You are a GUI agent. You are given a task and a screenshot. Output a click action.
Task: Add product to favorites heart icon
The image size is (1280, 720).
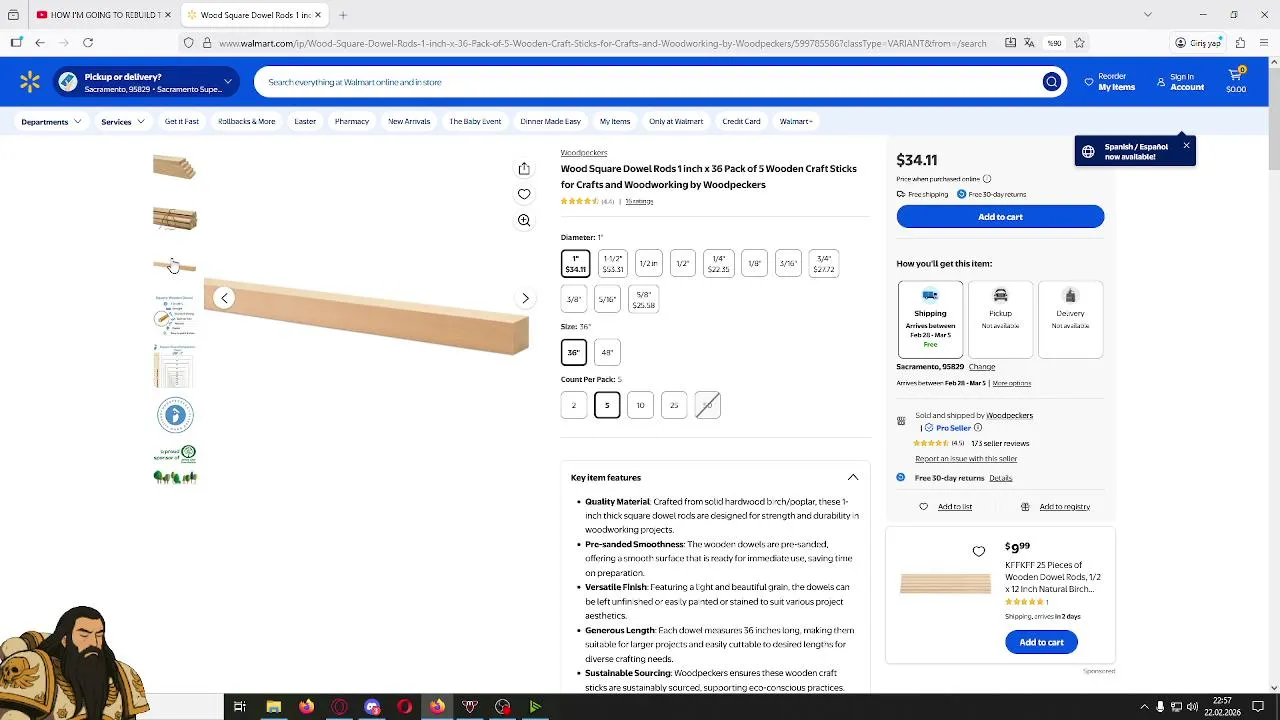[524, 194]
